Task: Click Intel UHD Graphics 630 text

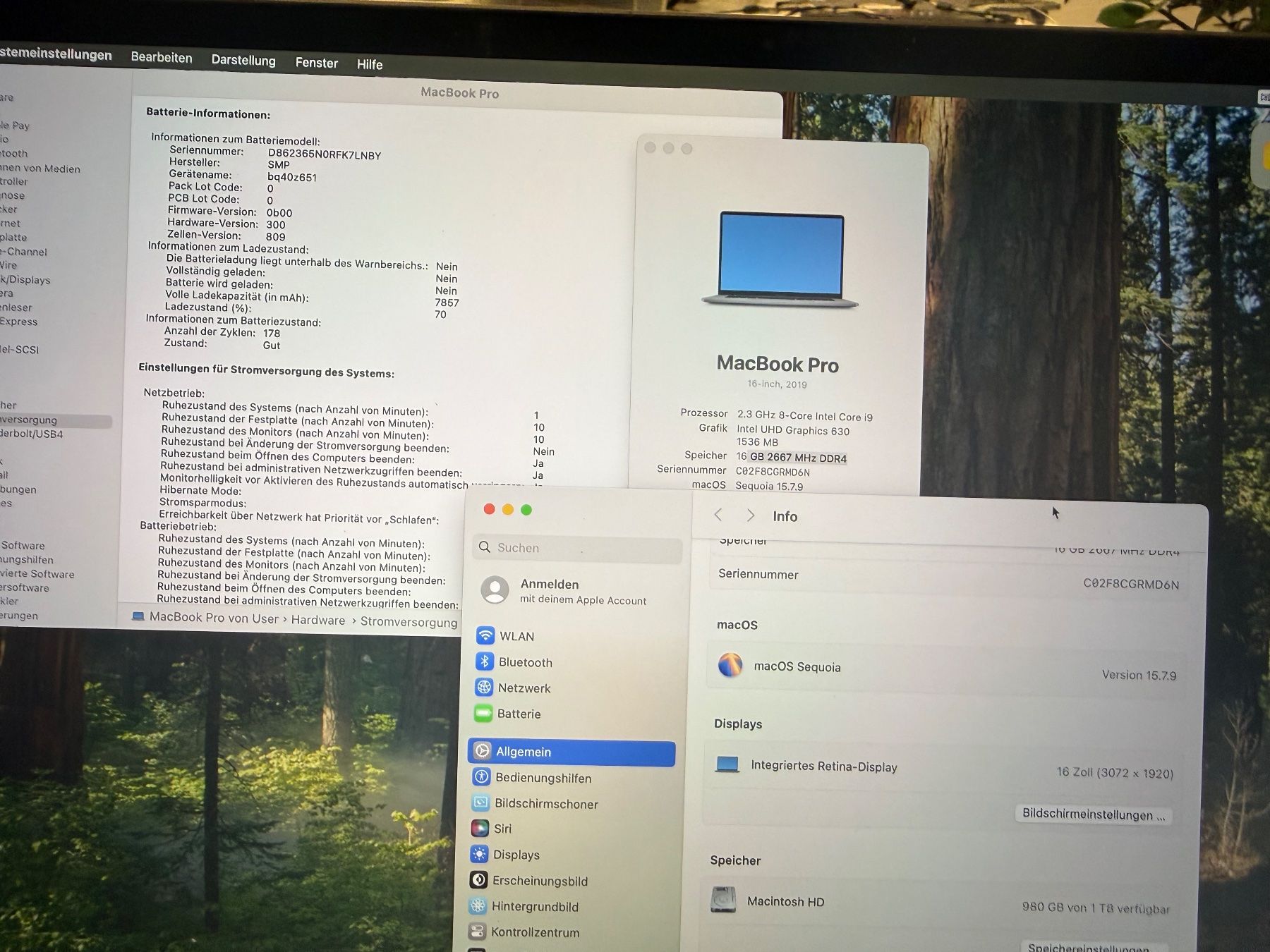Action: tap(793, 430)
